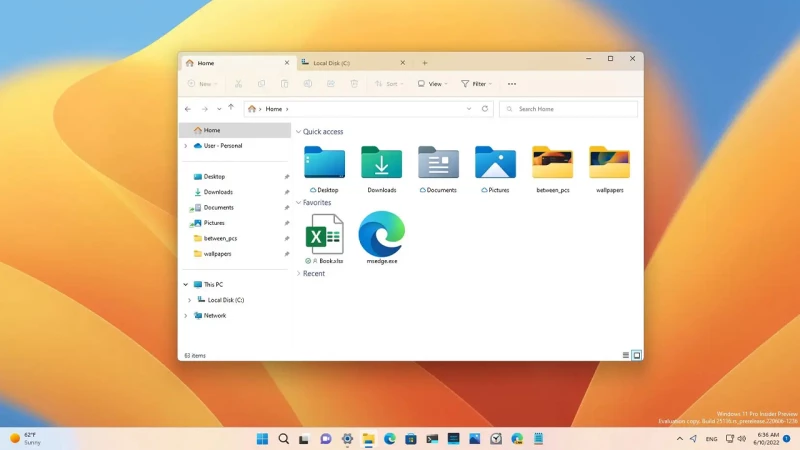The height and width of the screenshot is (450, 800).
Task: Select the Desktop folder in Quick access
Action: (324, 169)
